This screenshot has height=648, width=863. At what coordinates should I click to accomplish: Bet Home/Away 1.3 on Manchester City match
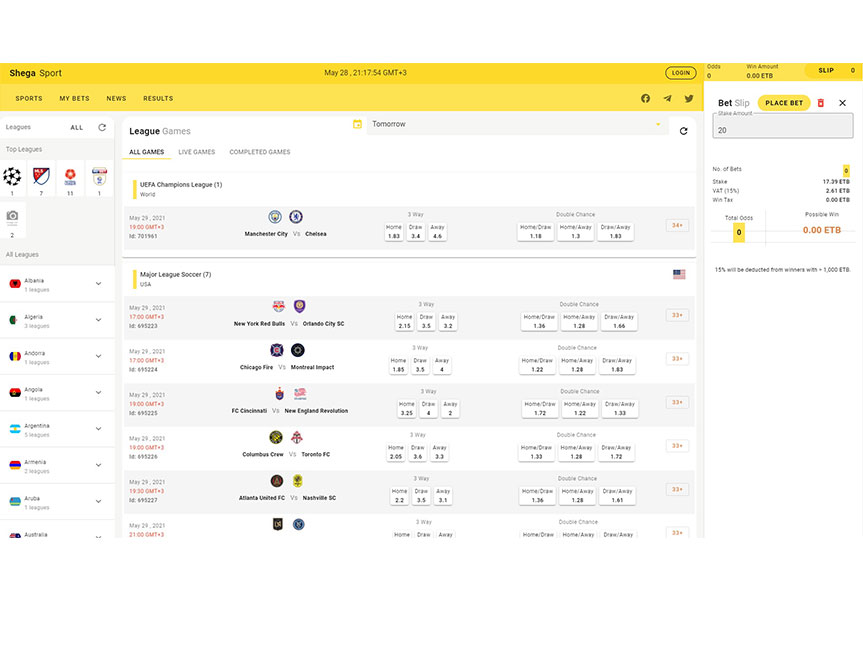pyautogui.click(x=576, y=232)
